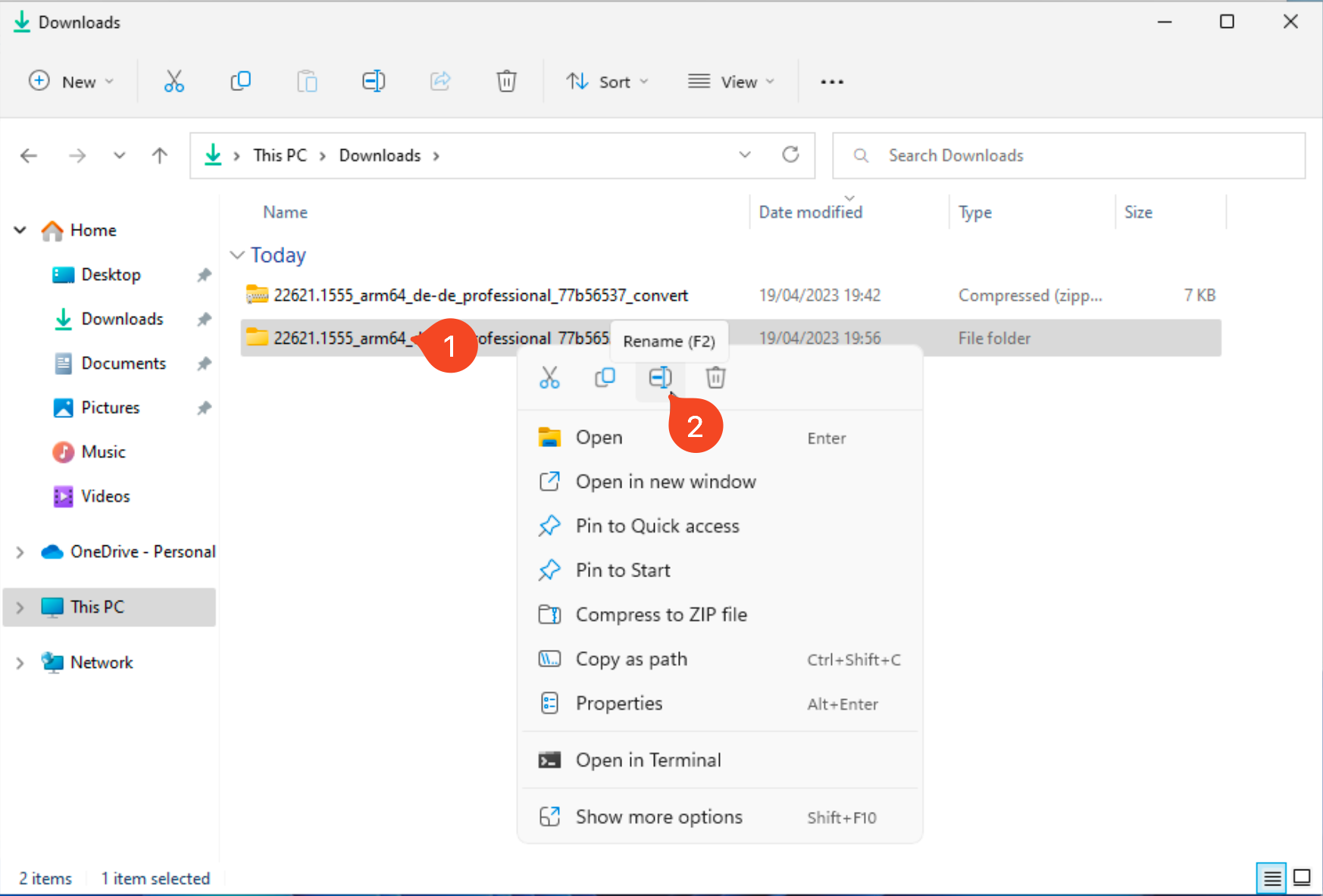Open the Sort dropdown menu

pyautogui.click(x=607, y=82)
